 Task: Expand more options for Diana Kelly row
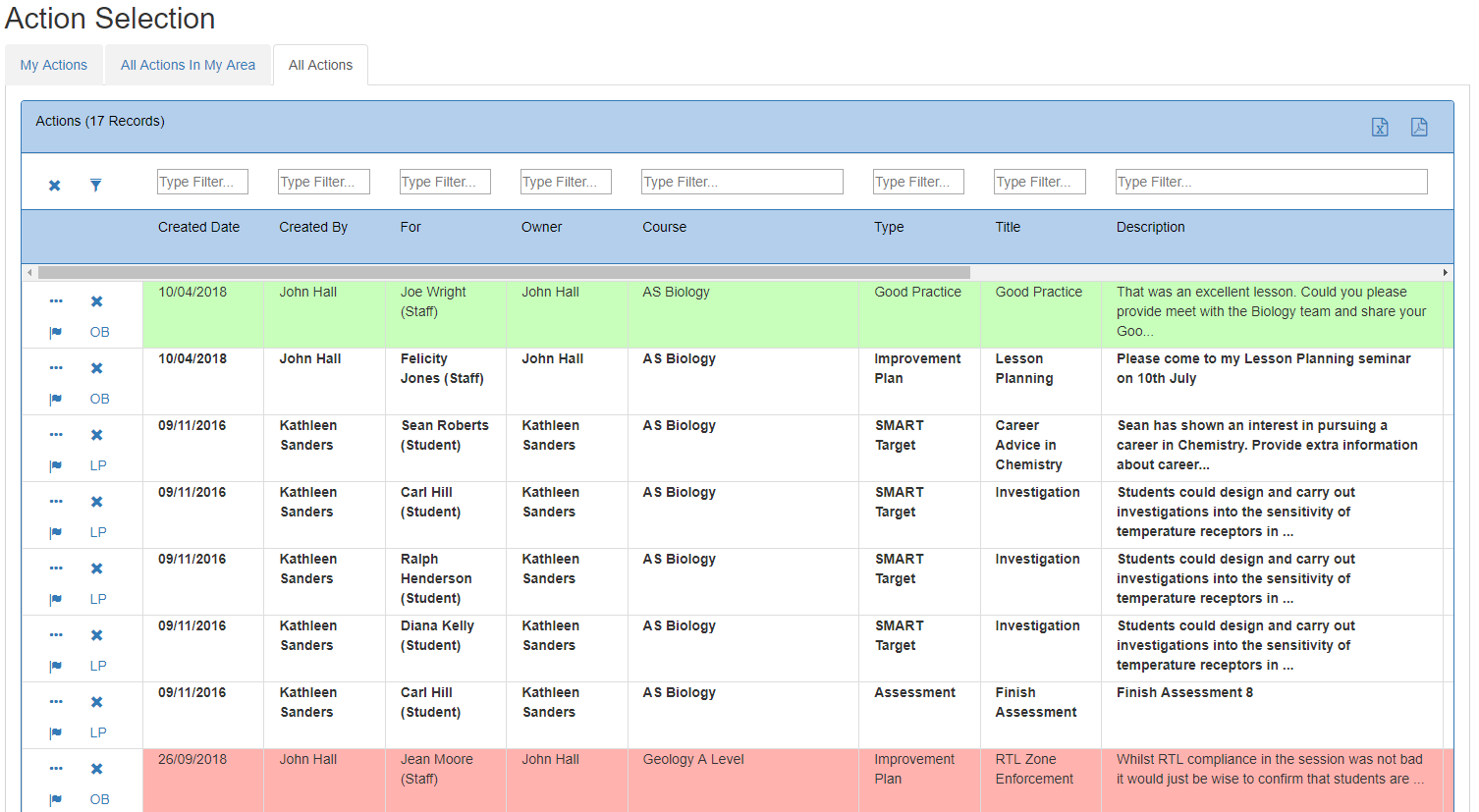[x=56, y=635]
